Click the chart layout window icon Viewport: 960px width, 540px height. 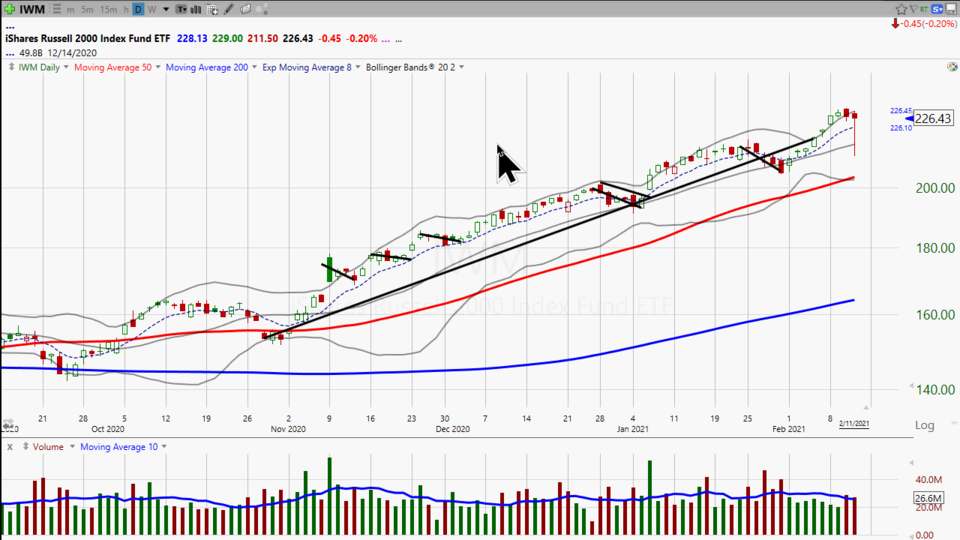pos(952,9)
